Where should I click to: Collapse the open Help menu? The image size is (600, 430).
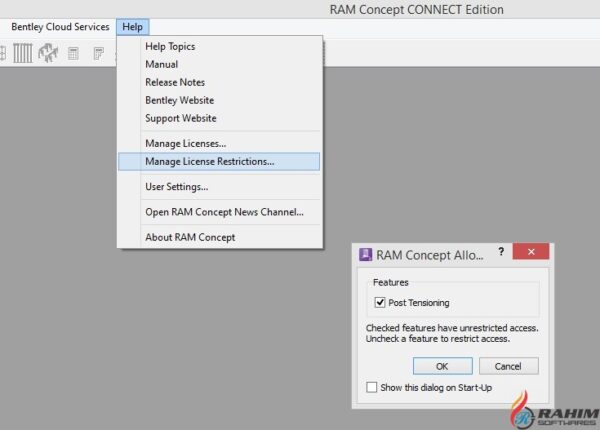(133, 27)
